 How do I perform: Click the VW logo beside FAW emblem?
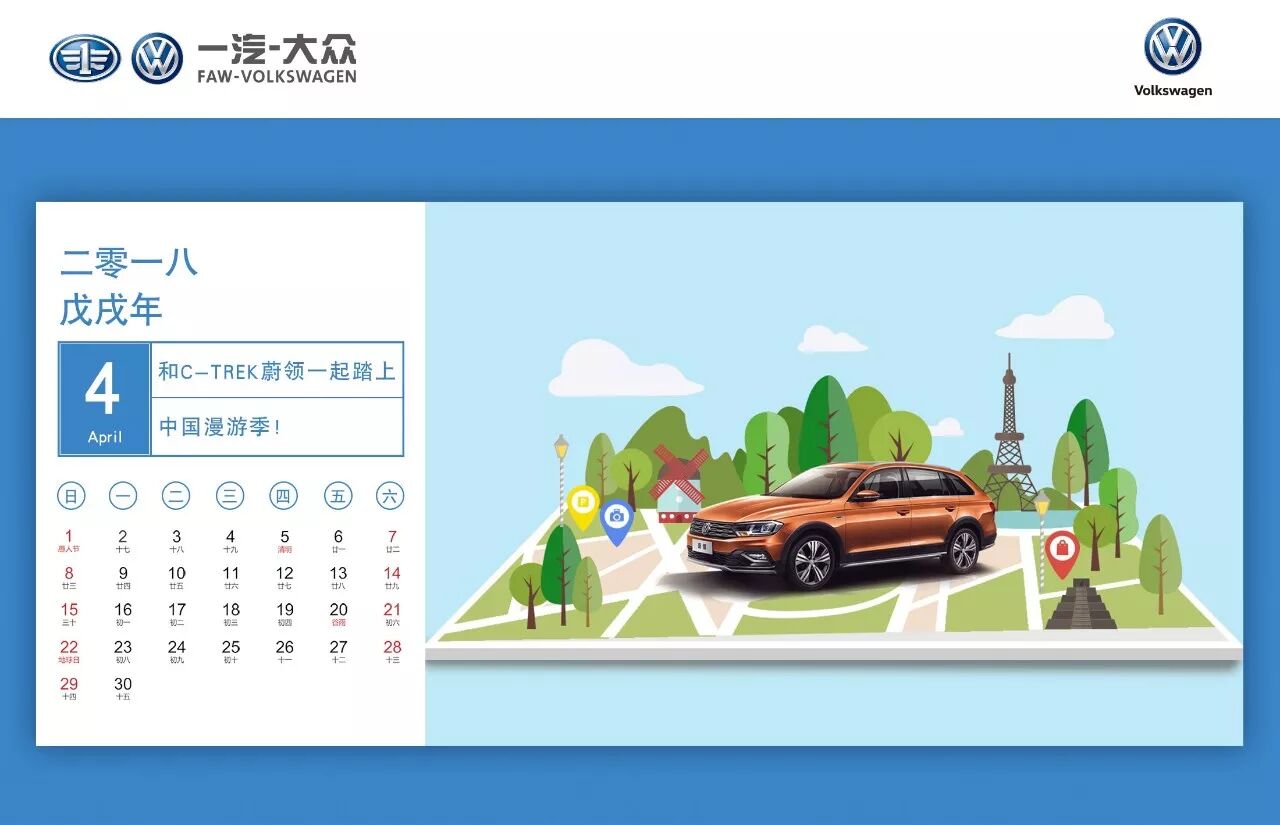157,58
